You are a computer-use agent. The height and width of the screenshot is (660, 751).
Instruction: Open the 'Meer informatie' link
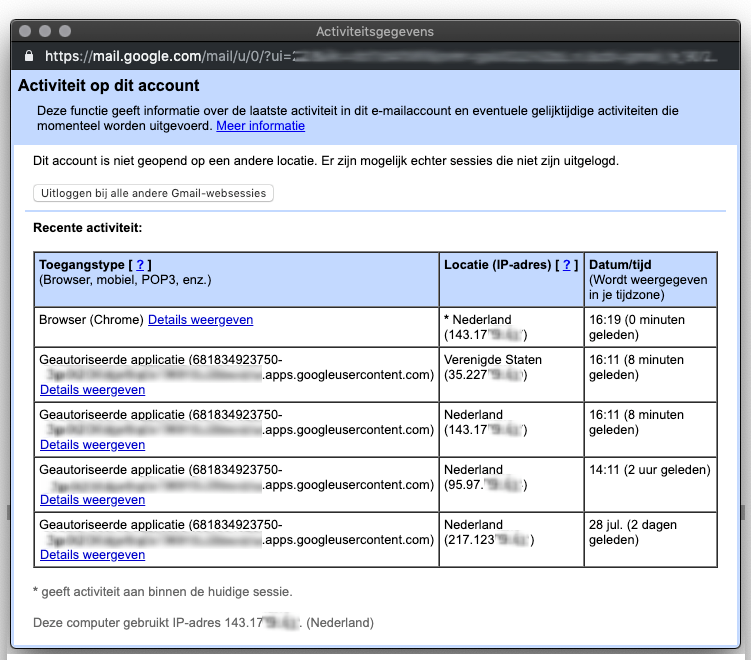click(260, 126)
